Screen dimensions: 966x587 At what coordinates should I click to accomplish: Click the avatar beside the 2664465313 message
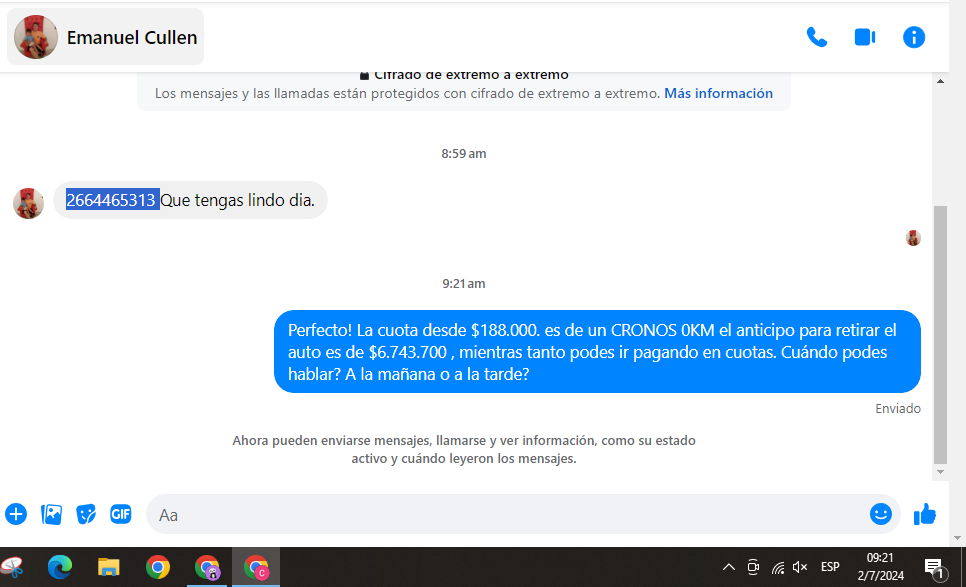28,203
